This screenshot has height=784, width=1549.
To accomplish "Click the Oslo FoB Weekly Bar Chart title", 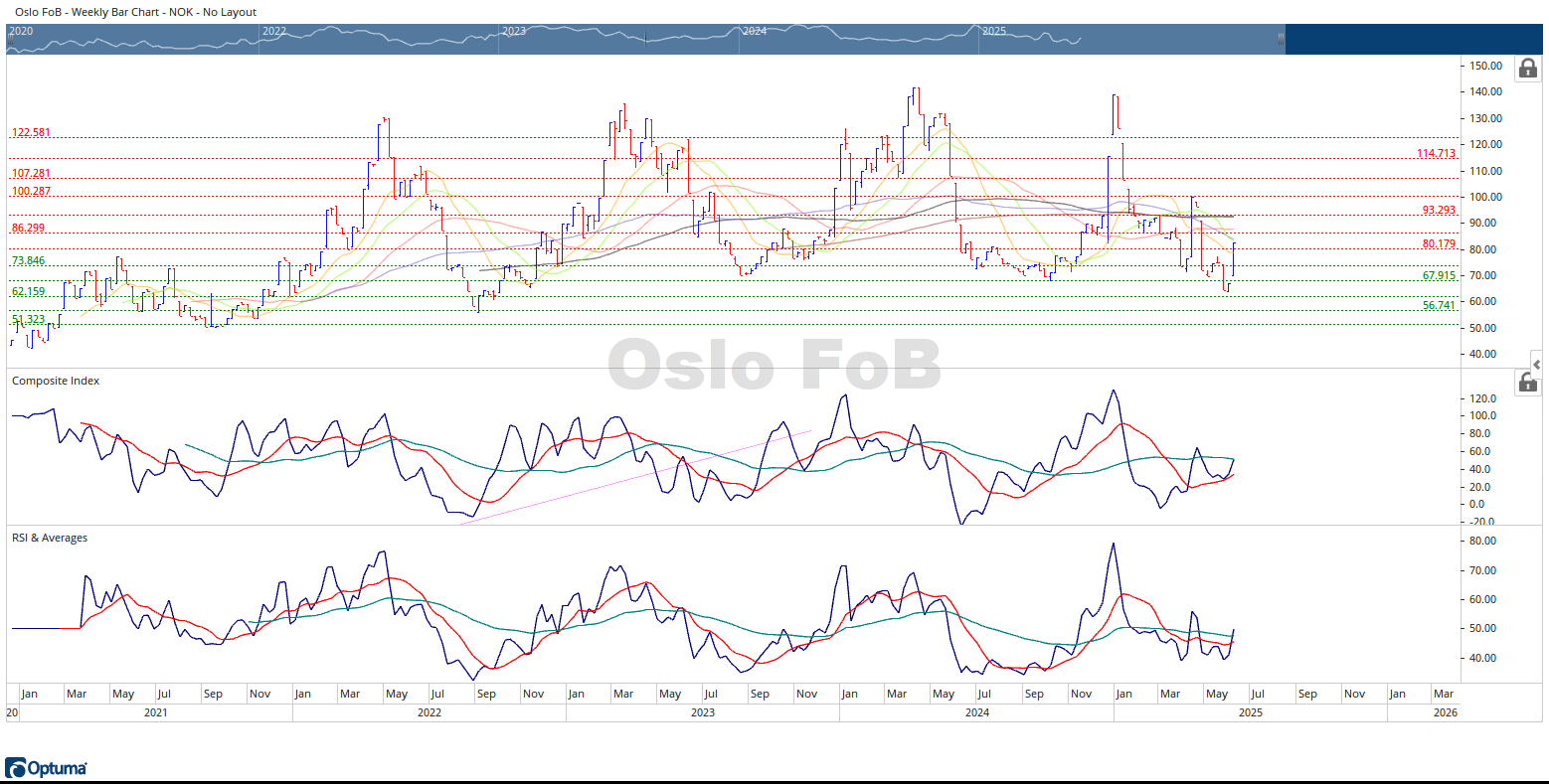I will point(135,12).
